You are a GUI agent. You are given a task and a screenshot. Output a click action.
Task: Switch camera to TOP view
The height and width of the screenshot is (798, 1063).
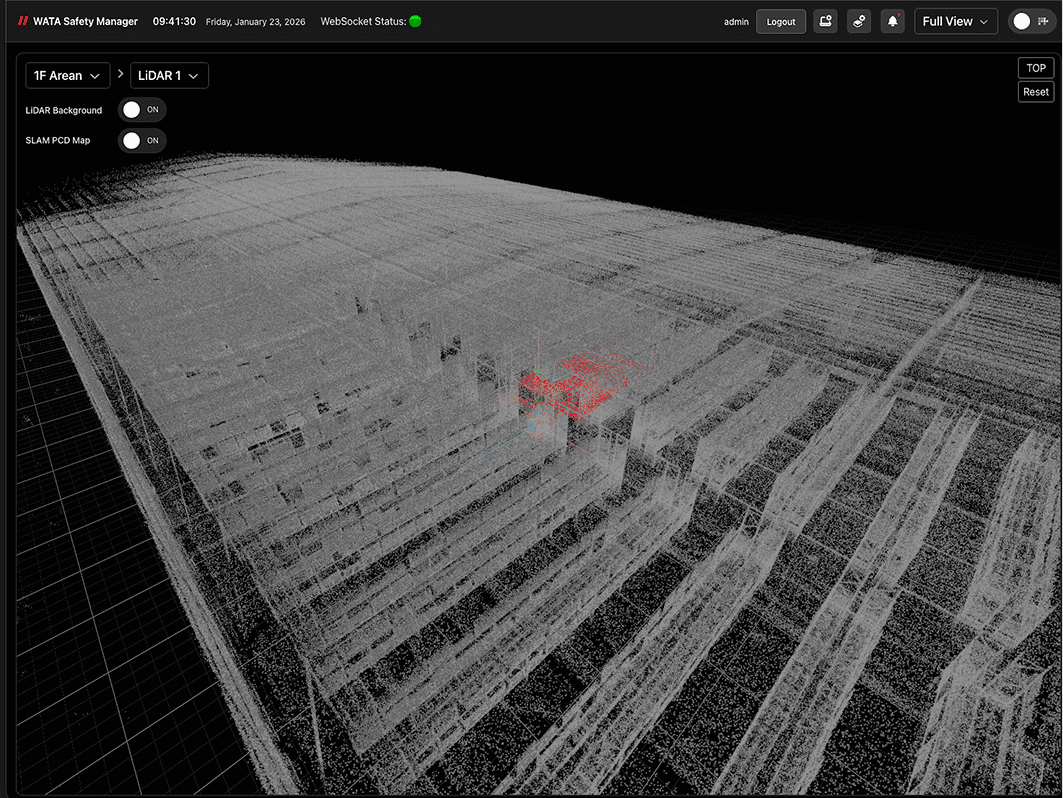pos(1036,68)
